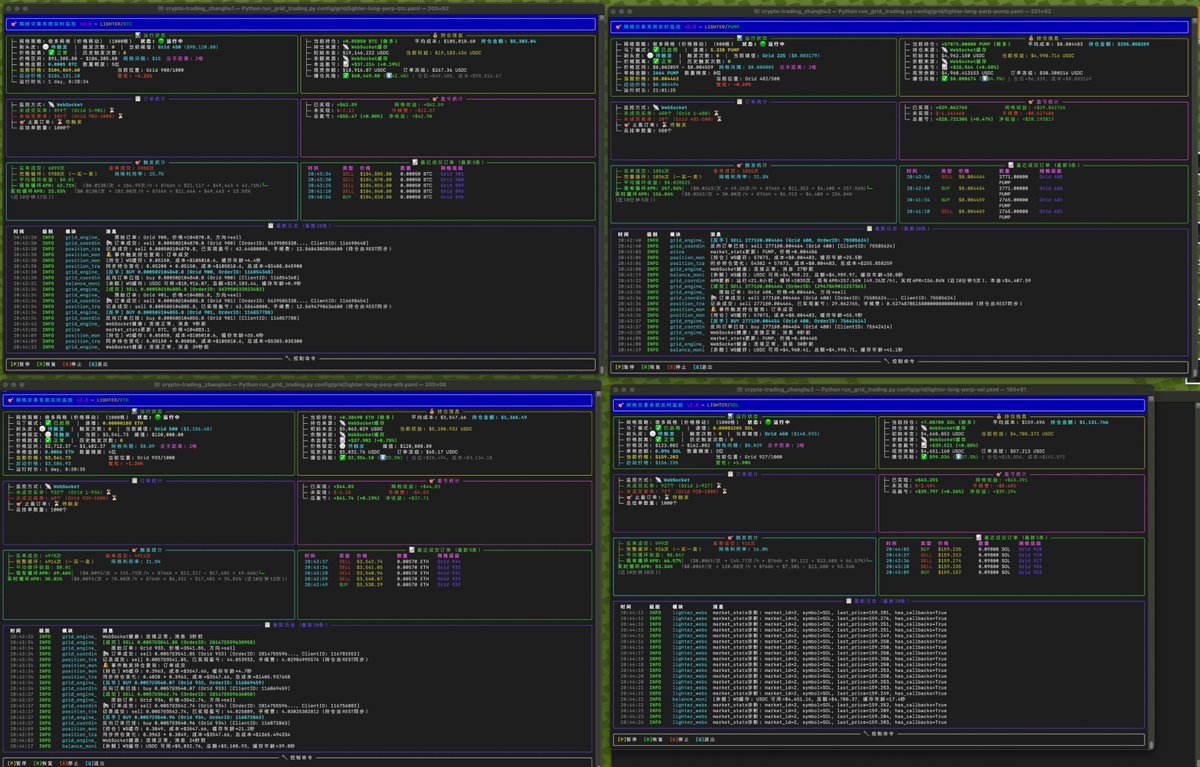Click the LIGHTER/PUMP blue header banner
This screenshot has width=1200, height=767.
point(898,26)
